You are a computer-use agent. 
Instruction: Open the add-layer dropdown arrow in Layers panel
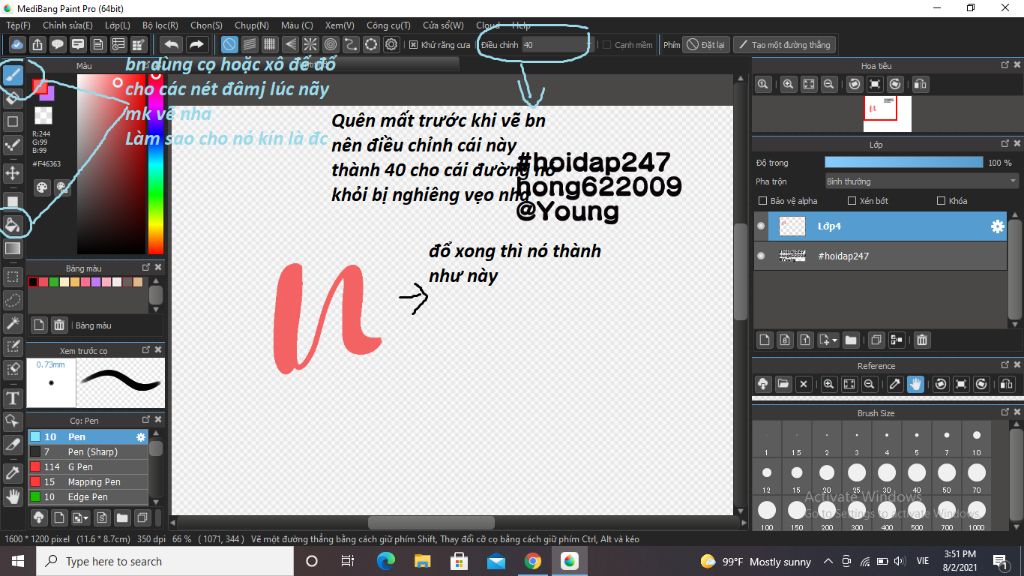click(x=833, y=341)
